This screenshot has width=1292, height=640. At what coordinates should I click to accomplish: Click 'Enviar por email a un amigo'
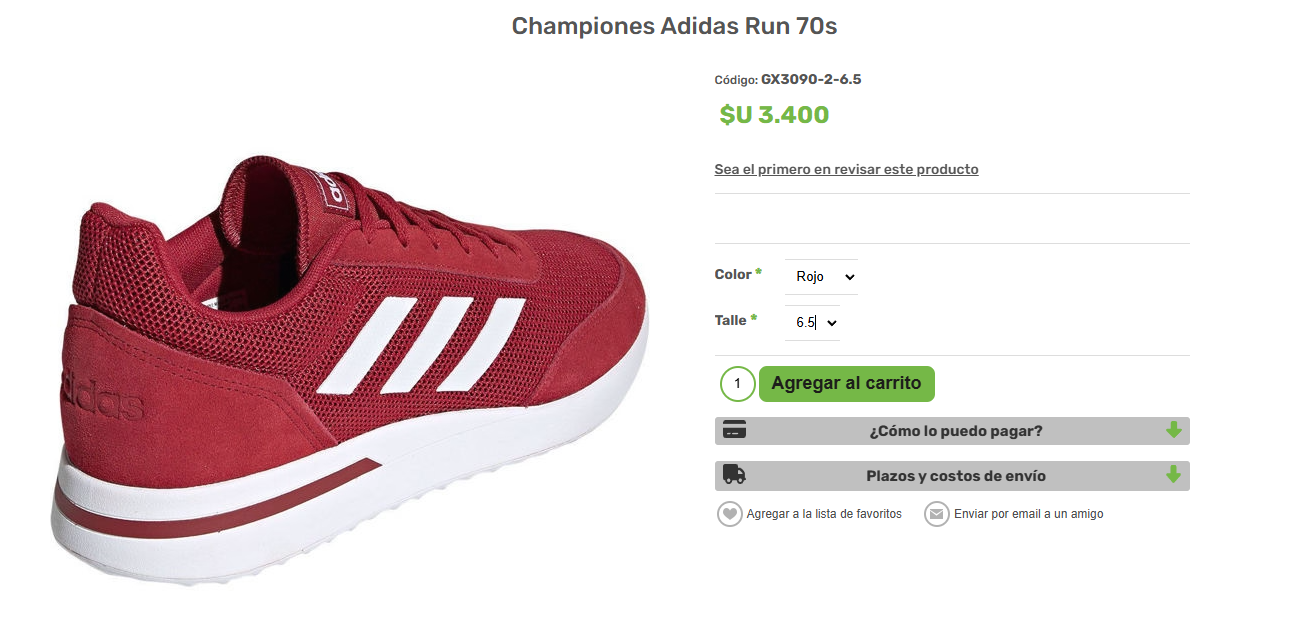click(x=1028, y=514)
